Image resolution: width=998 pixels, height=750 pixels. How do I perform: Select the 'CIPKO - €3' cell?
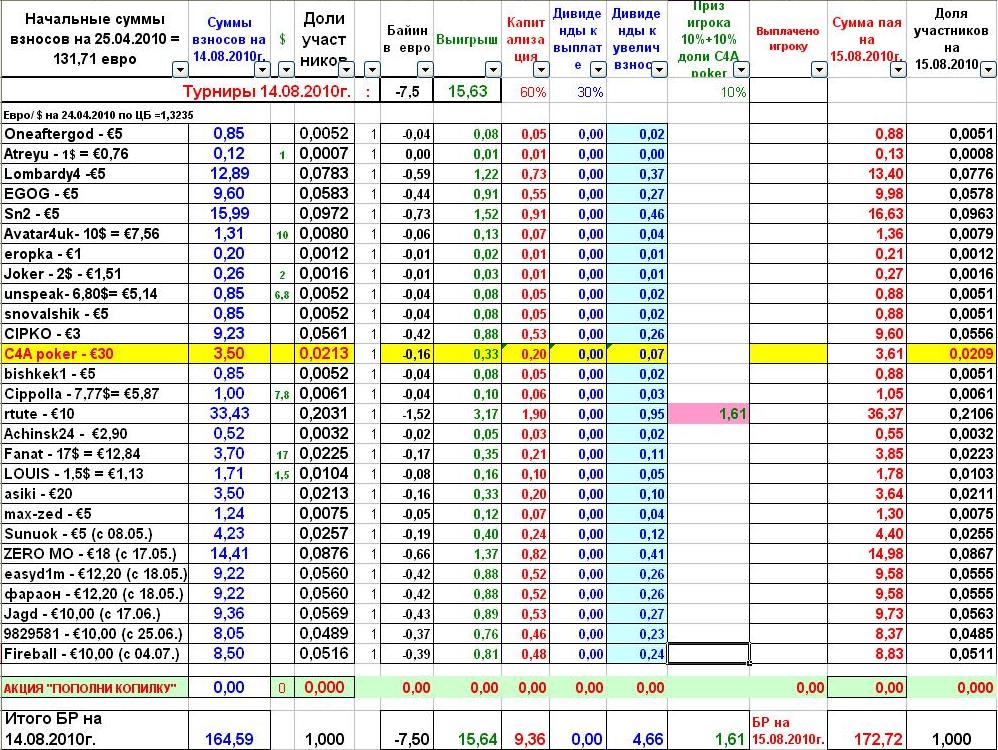[95, 334]
